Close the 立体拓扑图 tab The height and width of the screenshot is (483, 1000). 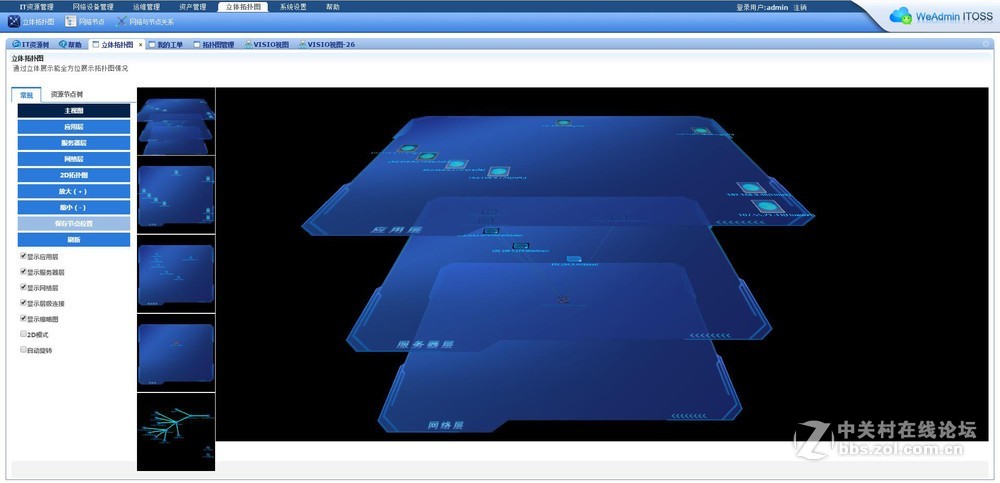(140, 45)
